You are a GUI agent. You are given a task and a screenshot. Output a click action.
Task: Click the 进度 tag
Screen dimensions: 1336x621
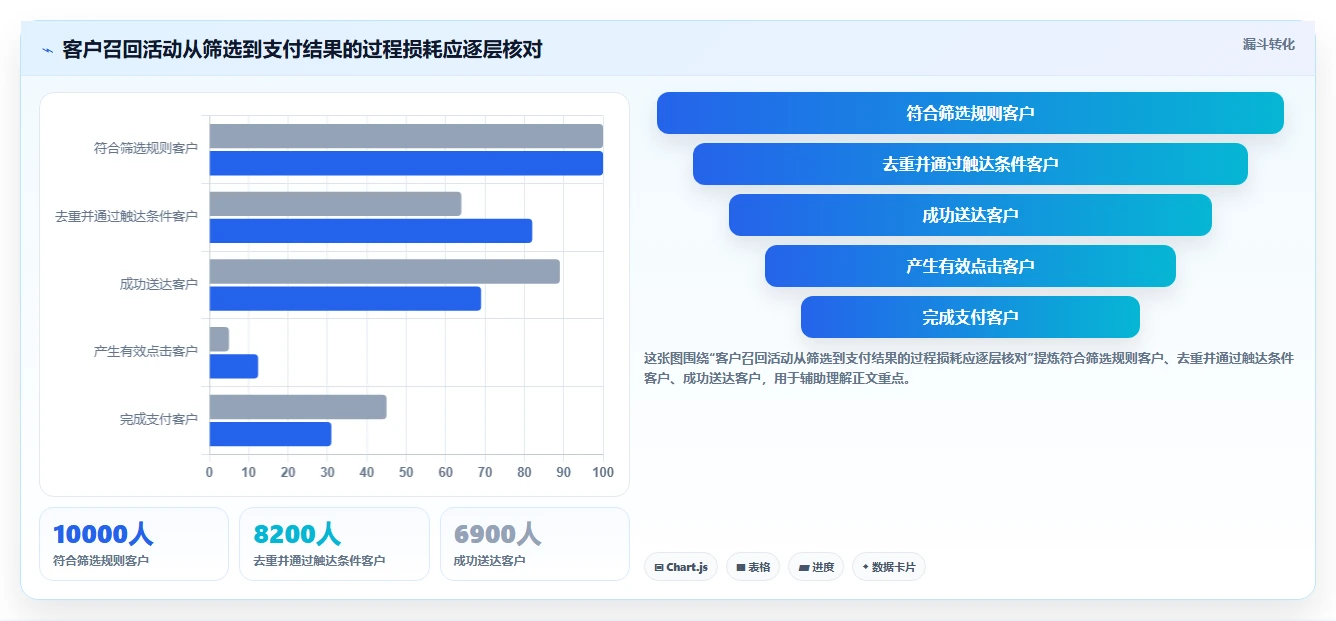click(816, 567)
